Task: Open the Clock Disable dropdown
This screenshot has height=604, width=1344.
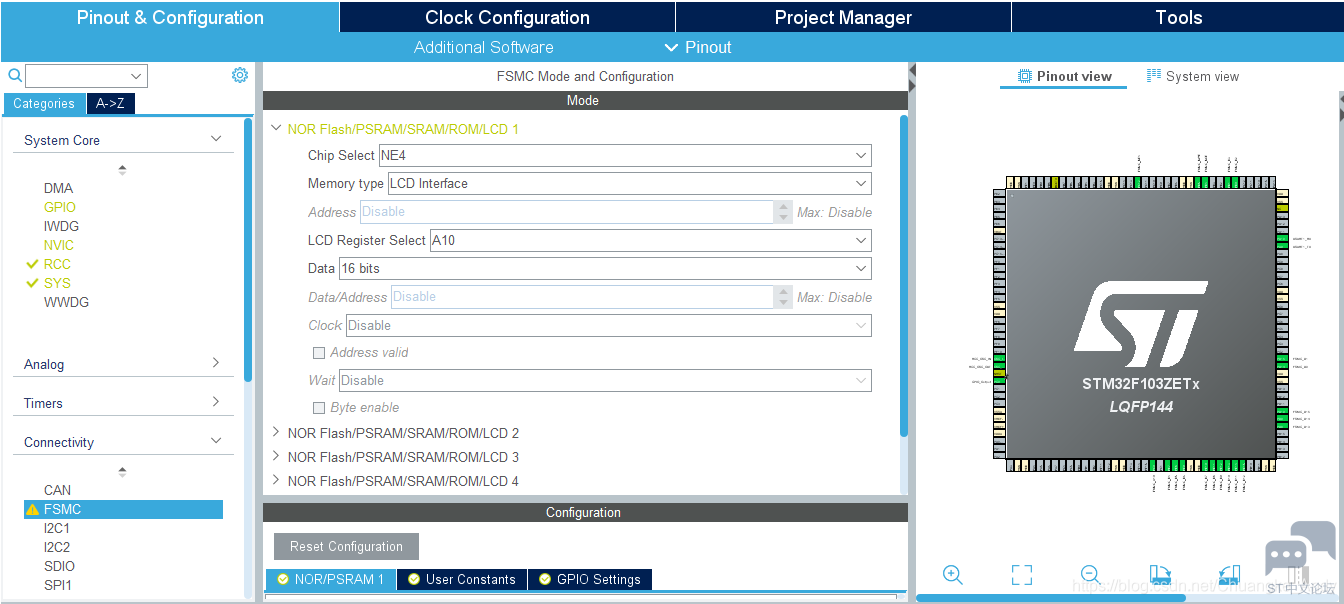Action: click(608, 326)
